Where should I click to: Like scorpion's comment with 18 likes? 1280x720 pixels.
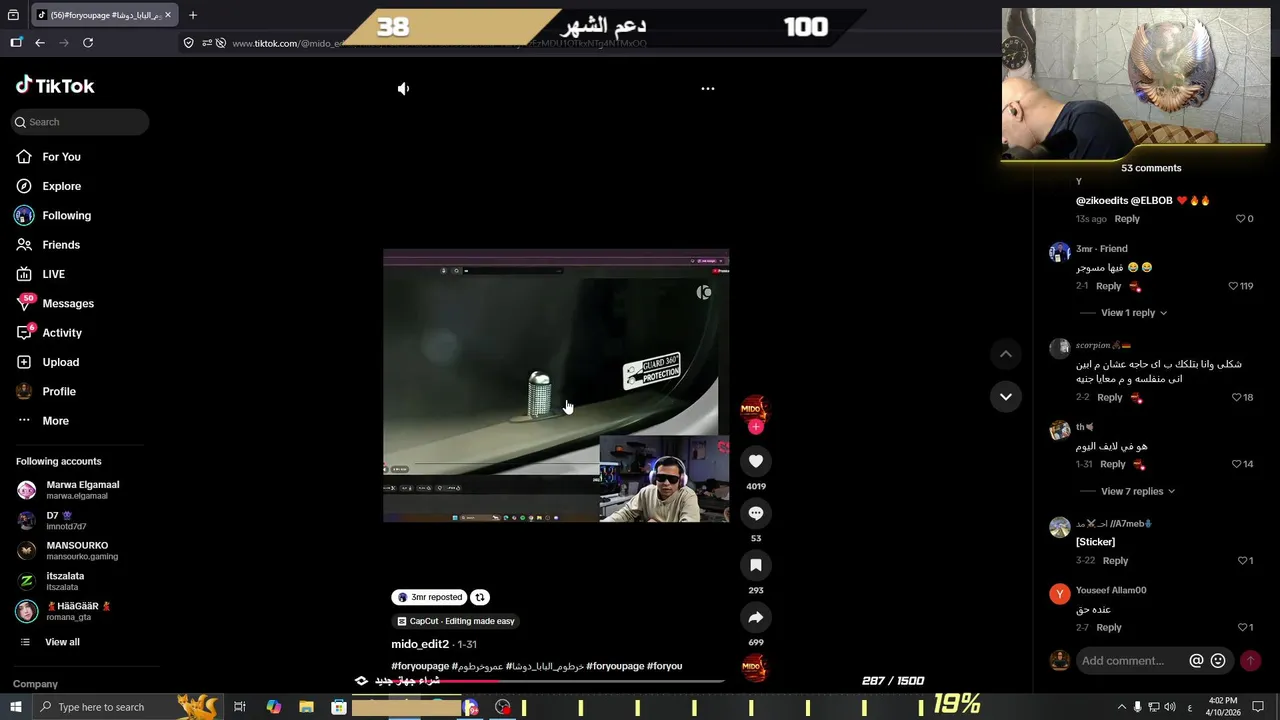click(1236, 397)
